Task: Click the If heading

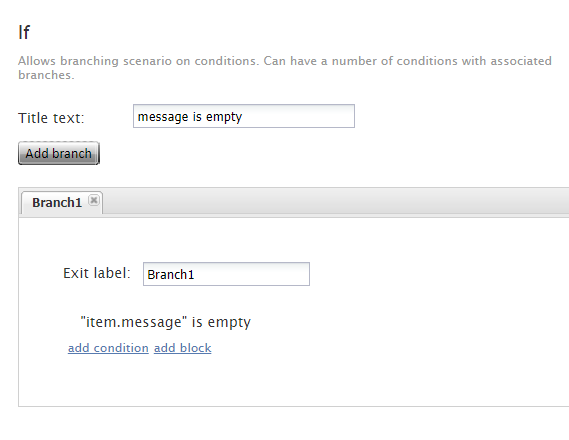Action: click(x=24, y=32)
